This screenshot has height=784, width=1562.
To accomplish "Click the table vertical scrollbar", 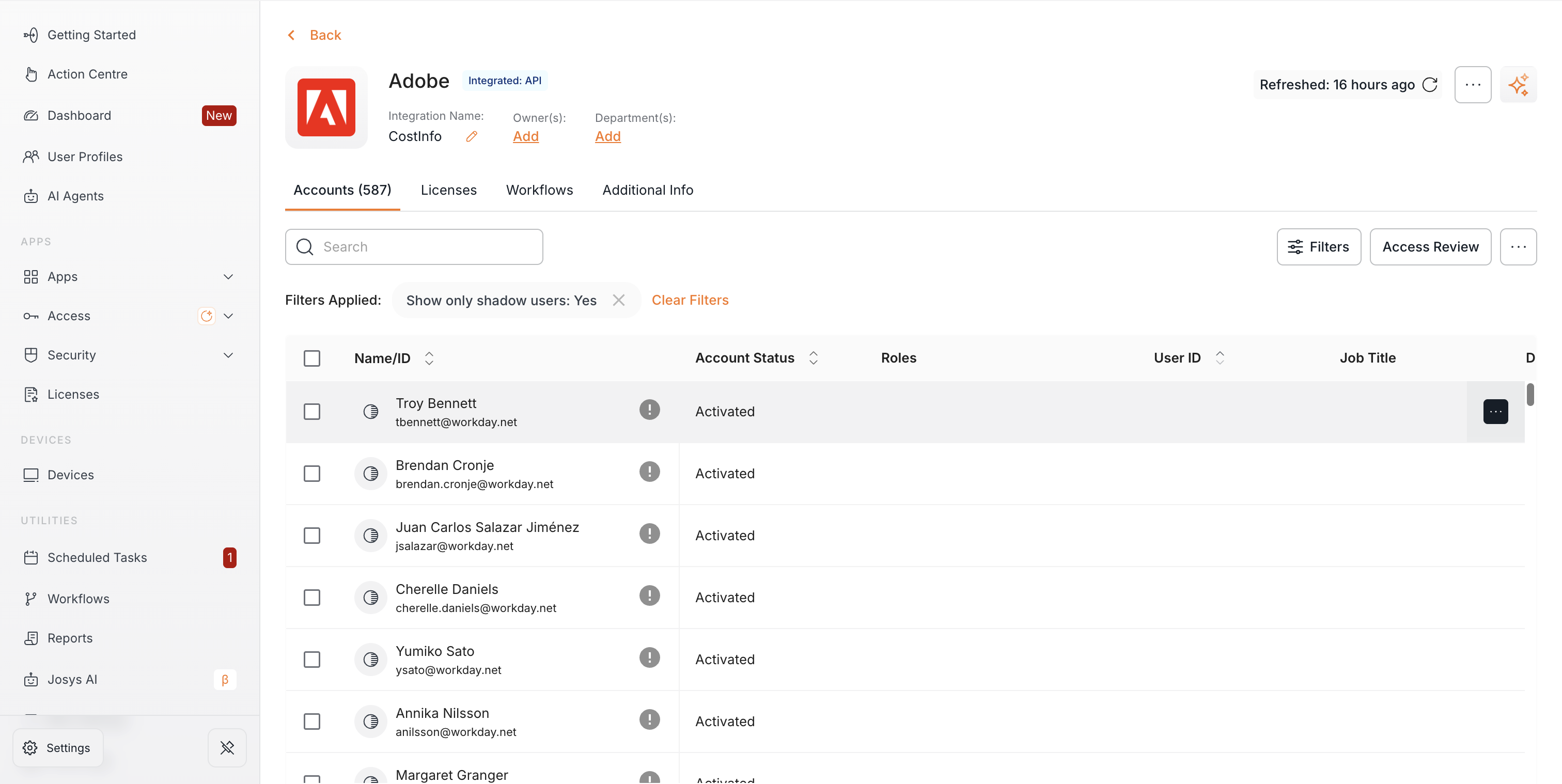I will pos(1530,394).
